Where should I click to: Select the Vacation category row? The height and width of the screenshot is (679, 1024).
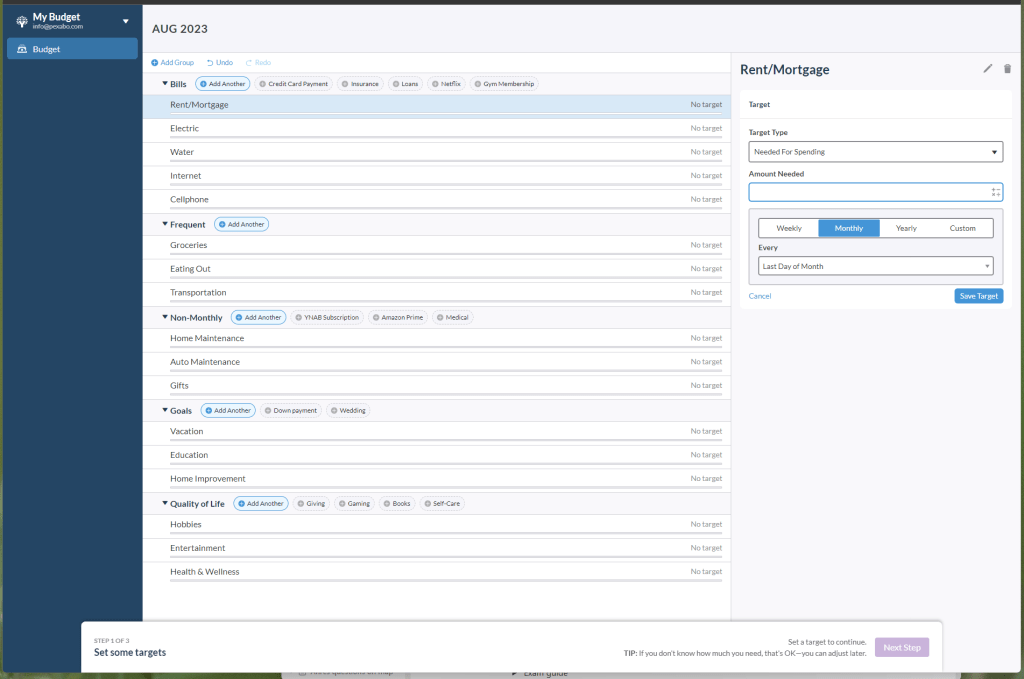coord(437,433)
